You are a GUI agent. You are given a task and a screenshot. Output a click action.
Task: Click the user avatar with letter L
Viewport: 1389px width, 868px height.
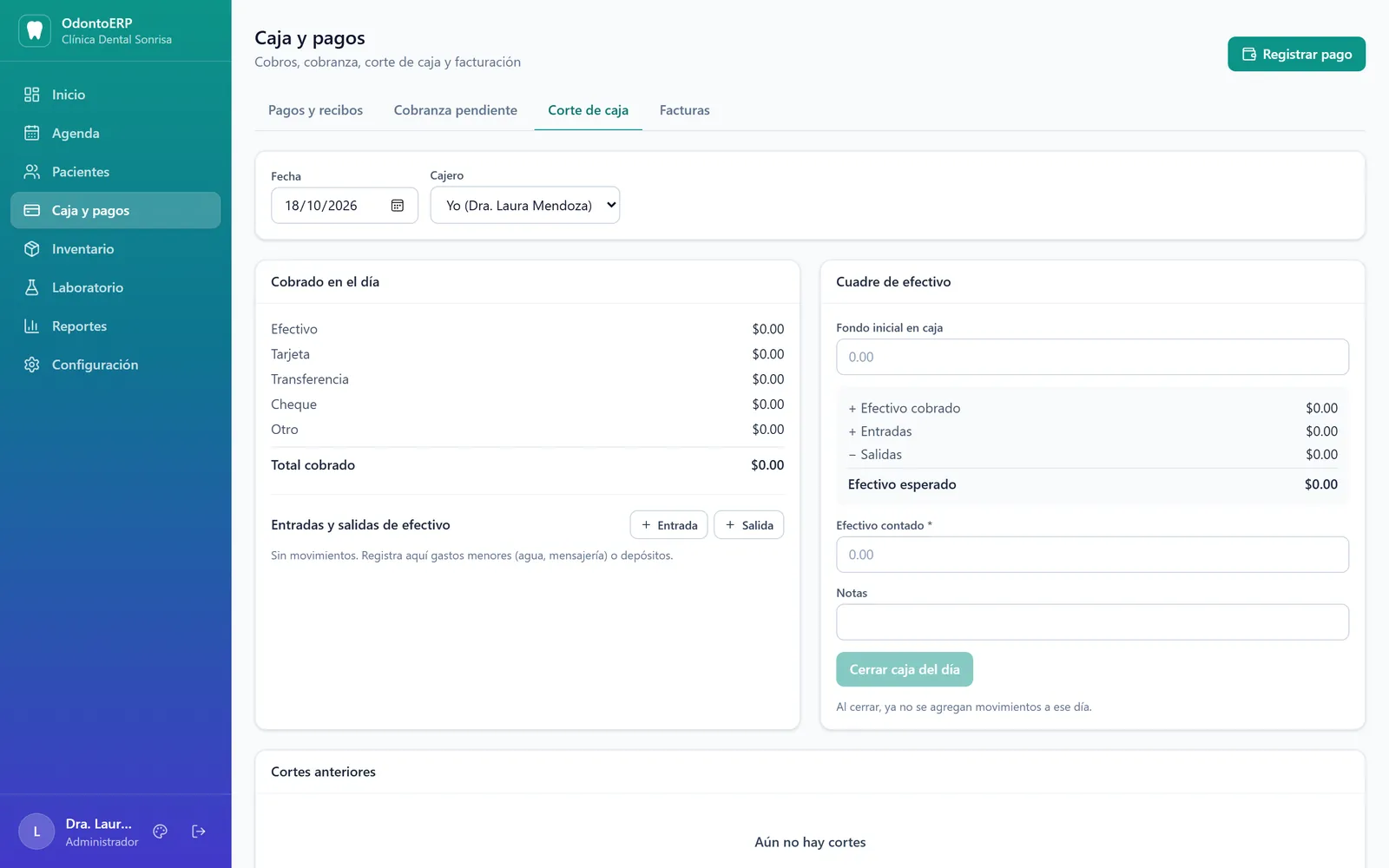36,832
